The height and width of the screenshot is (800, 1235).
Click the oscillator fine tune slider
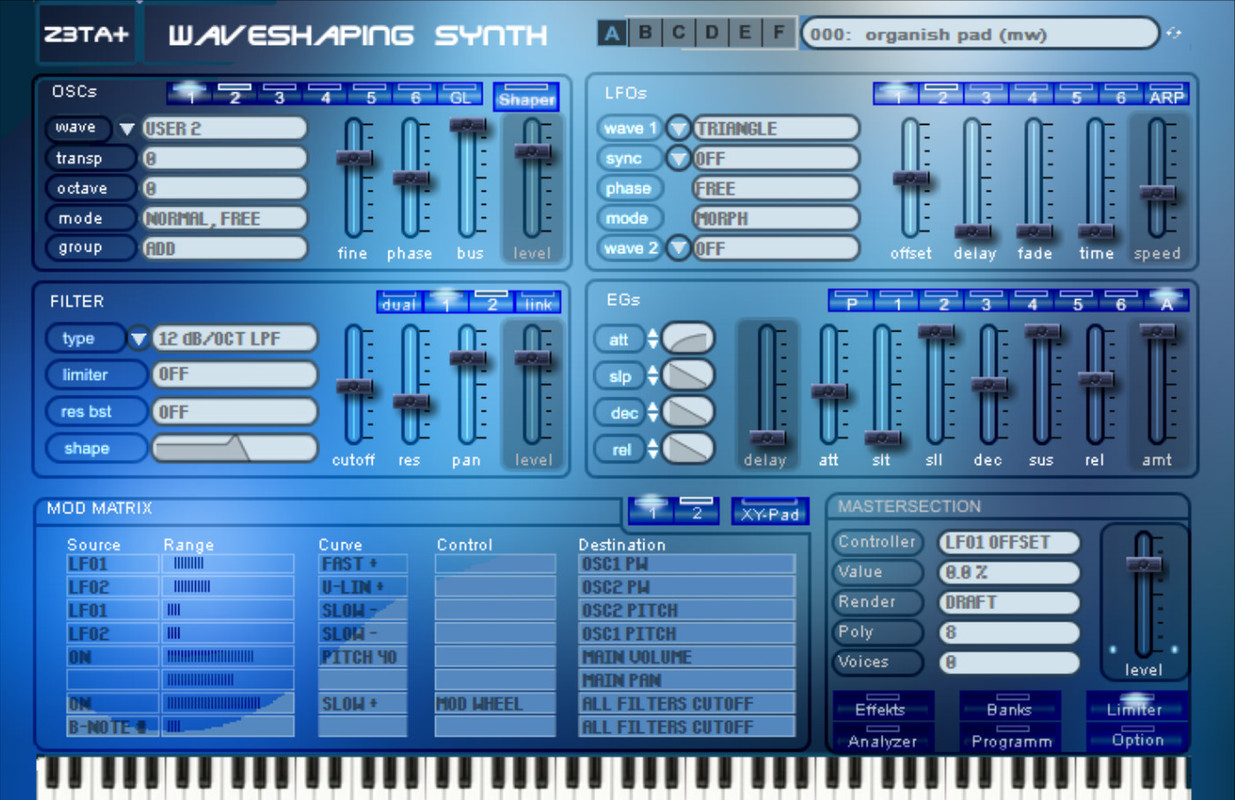click(354, 178)
